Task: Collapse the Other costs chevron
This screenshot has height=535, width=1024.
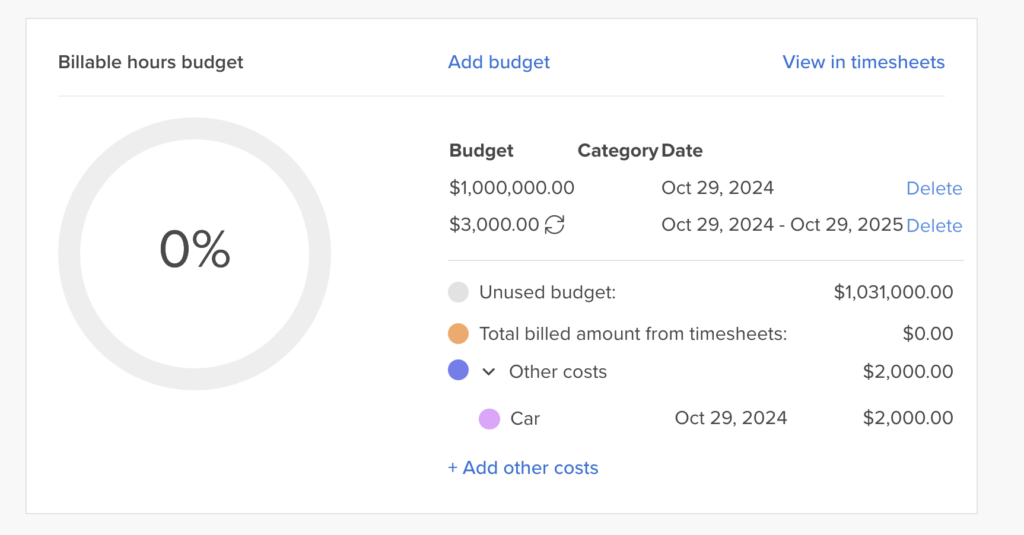Action: [x=488, y=372]
